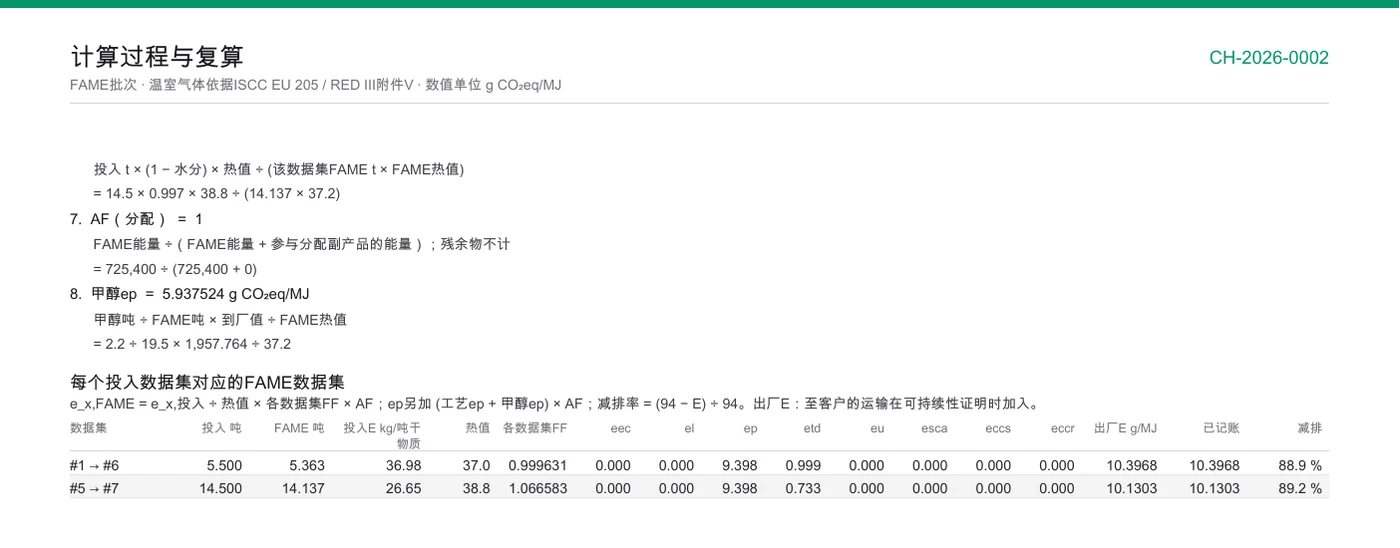Screen dimensions: 1400x548
Task: Click the FAME 吨 column header
Action: pos(299,428)
